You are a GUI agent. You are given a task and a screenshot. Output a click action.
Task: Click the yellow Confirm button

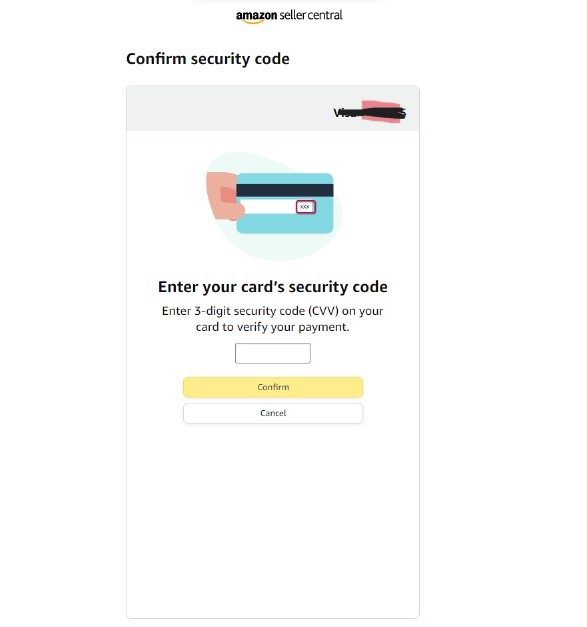[273, 387]
